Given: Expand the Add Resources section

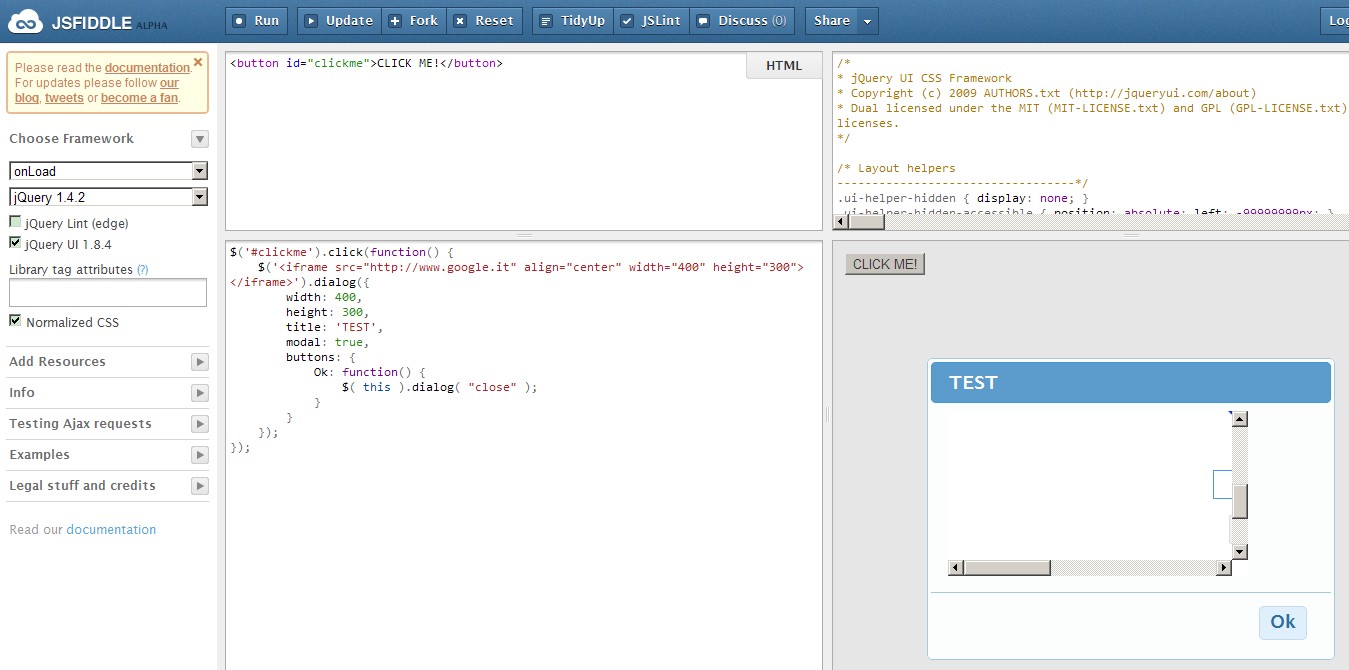Looking at the screenshot, I should coord(200,362).
